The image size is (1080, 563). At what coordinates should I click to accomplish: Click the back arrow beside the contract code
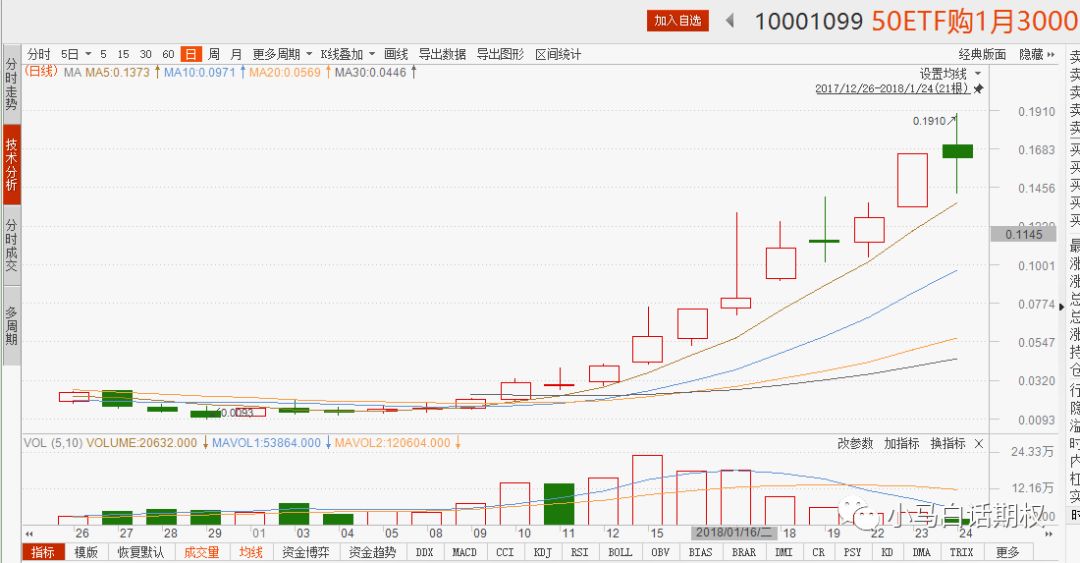pos(731,20)
